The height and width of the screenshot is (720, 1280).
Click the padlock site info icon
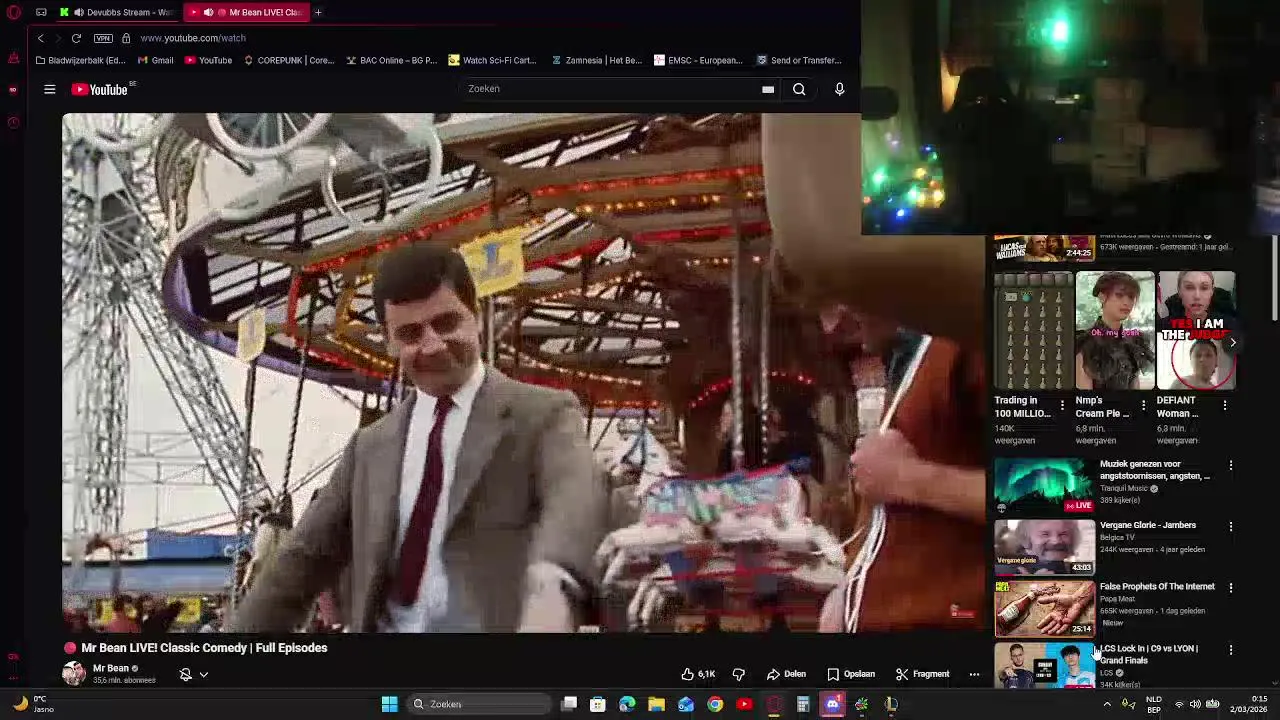coord(126,38)
